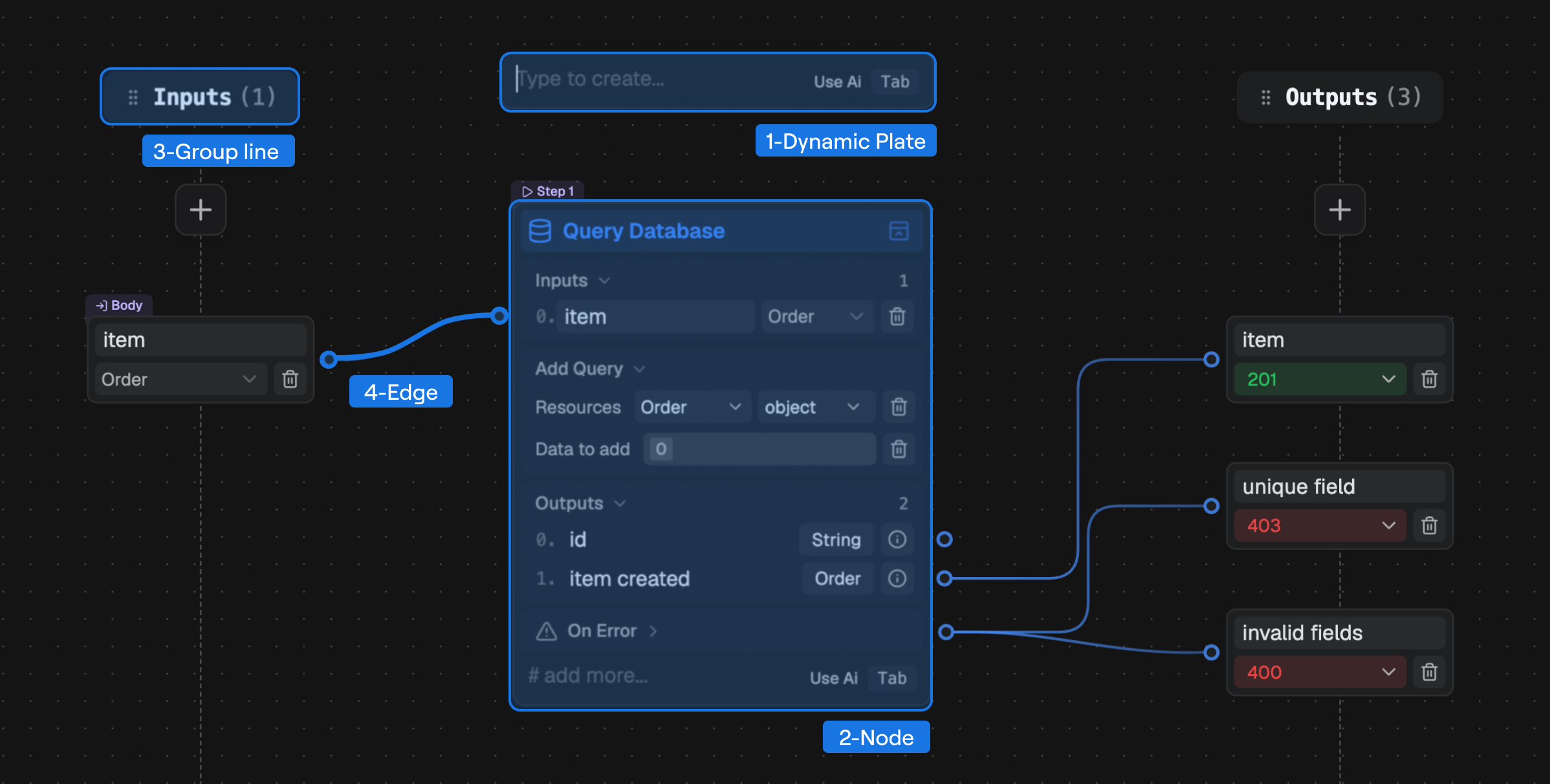The width and height of the screenshot is (1550, 784).
Task: Edit the unique field name field
Action: tap(1340, 486)
